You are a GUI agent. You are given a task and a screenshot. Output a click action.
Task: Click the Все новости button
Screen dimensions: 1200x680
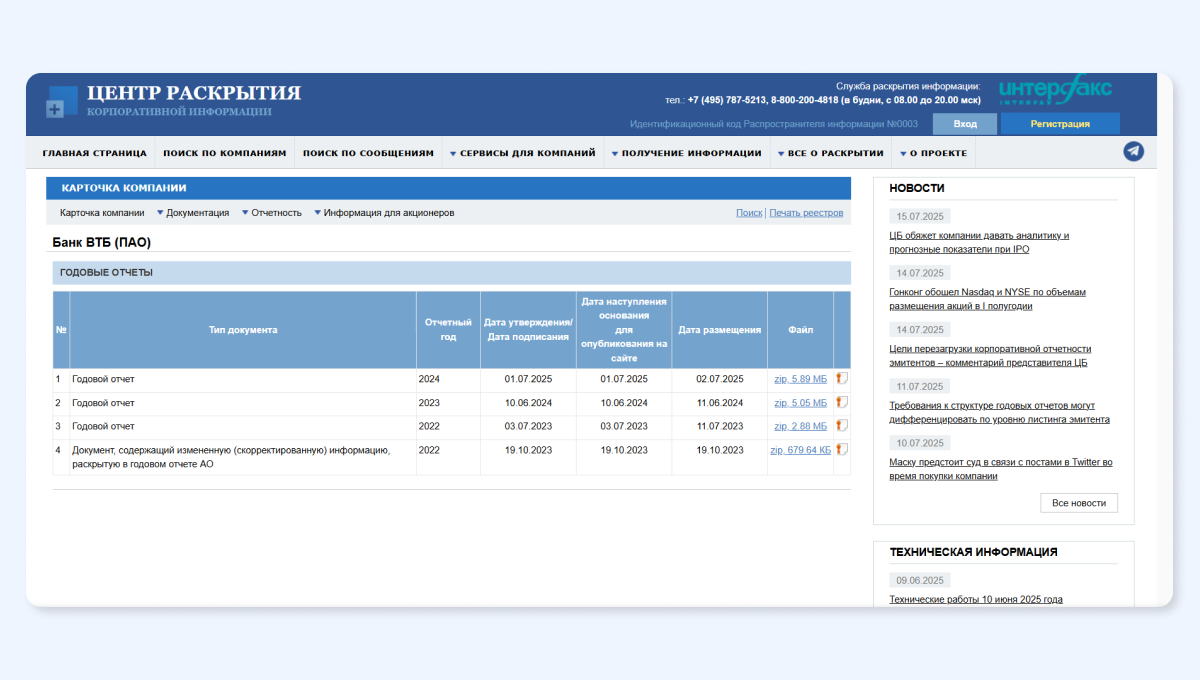click(1079, 503)
